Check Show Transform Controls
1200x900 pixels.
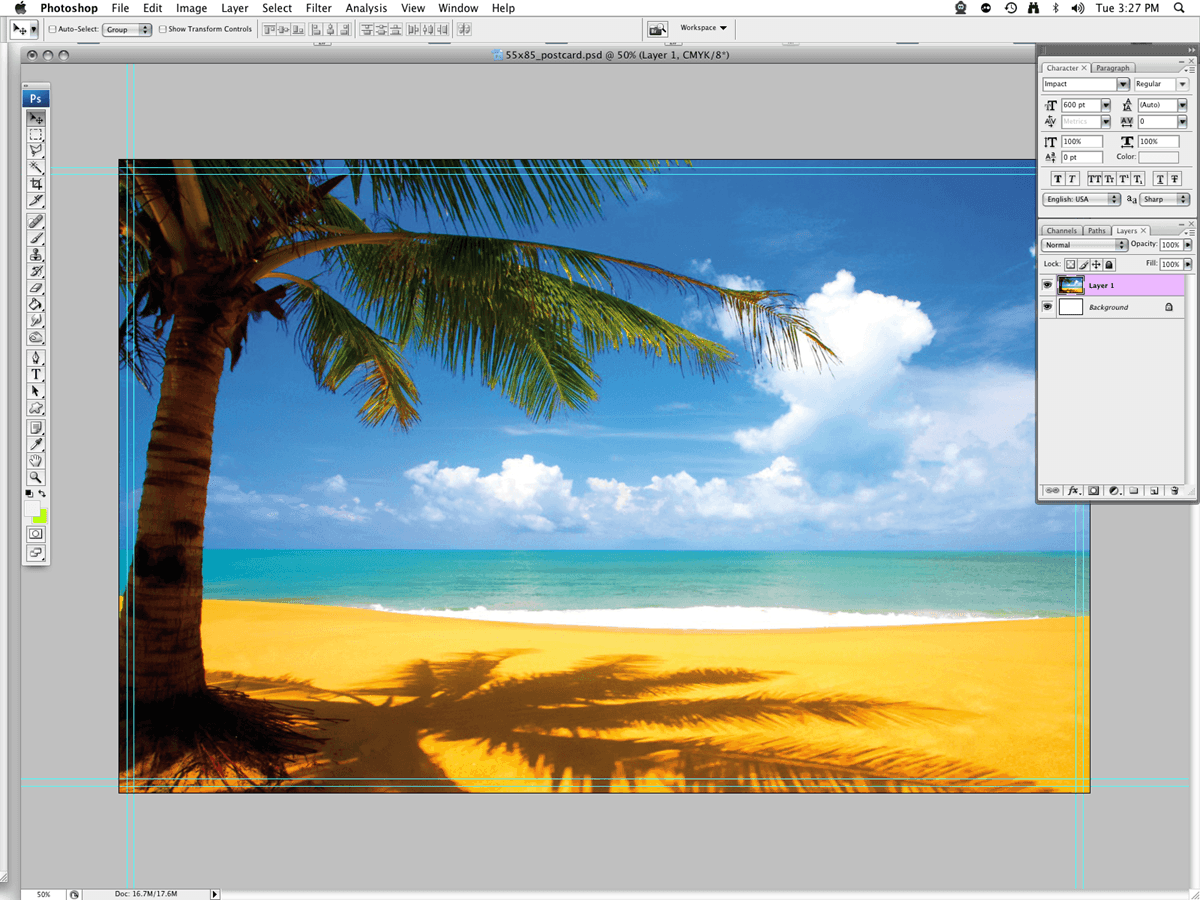(163, 29)
